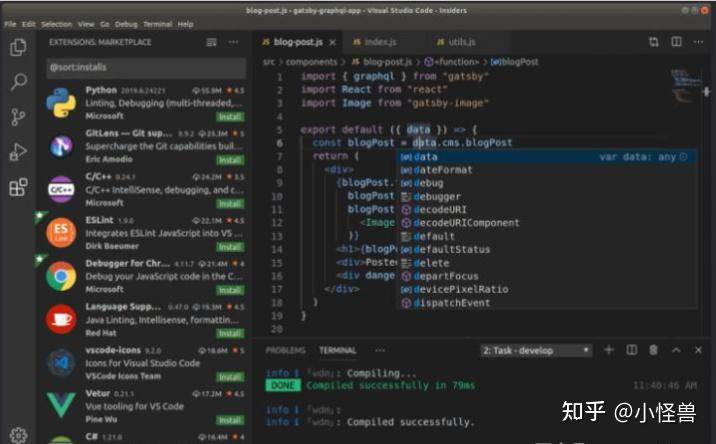Open the Selection menu
The width and height of the screenshot is (716, 444).
coord(57,24)
